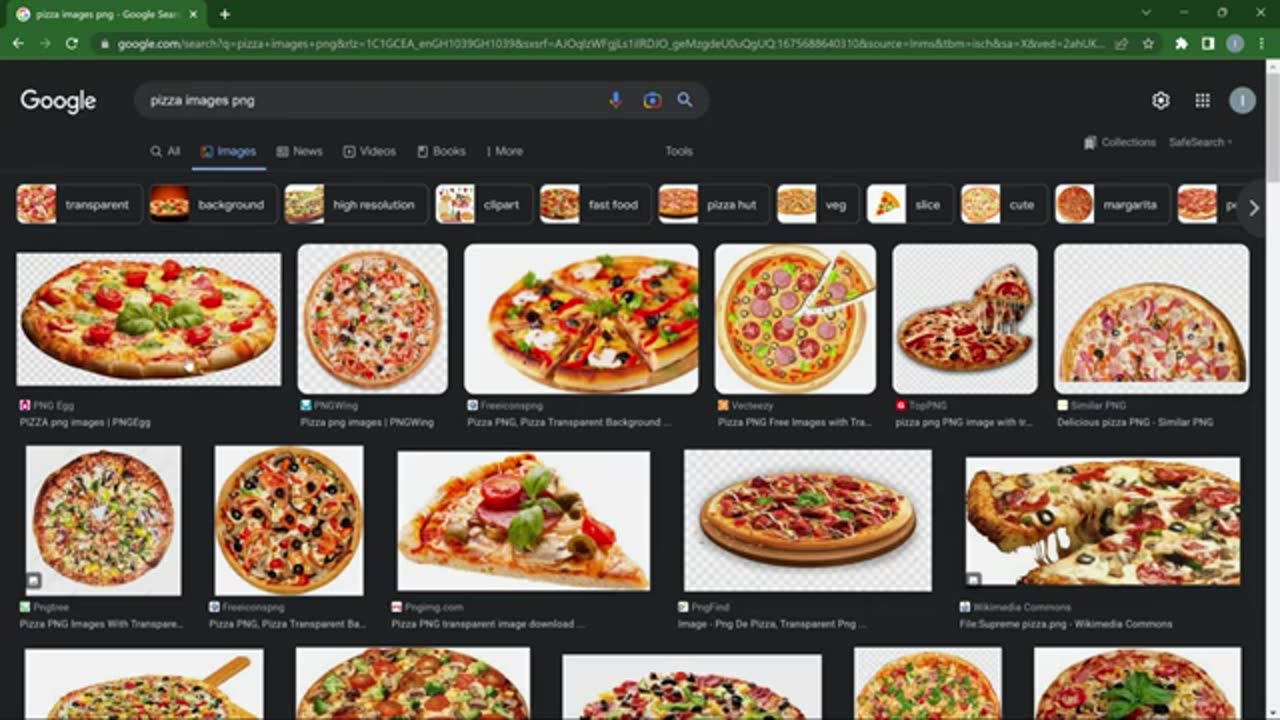Open a new browser tab
The image size is (1280, 720).
pyautogui.click(x=224, y=14)
